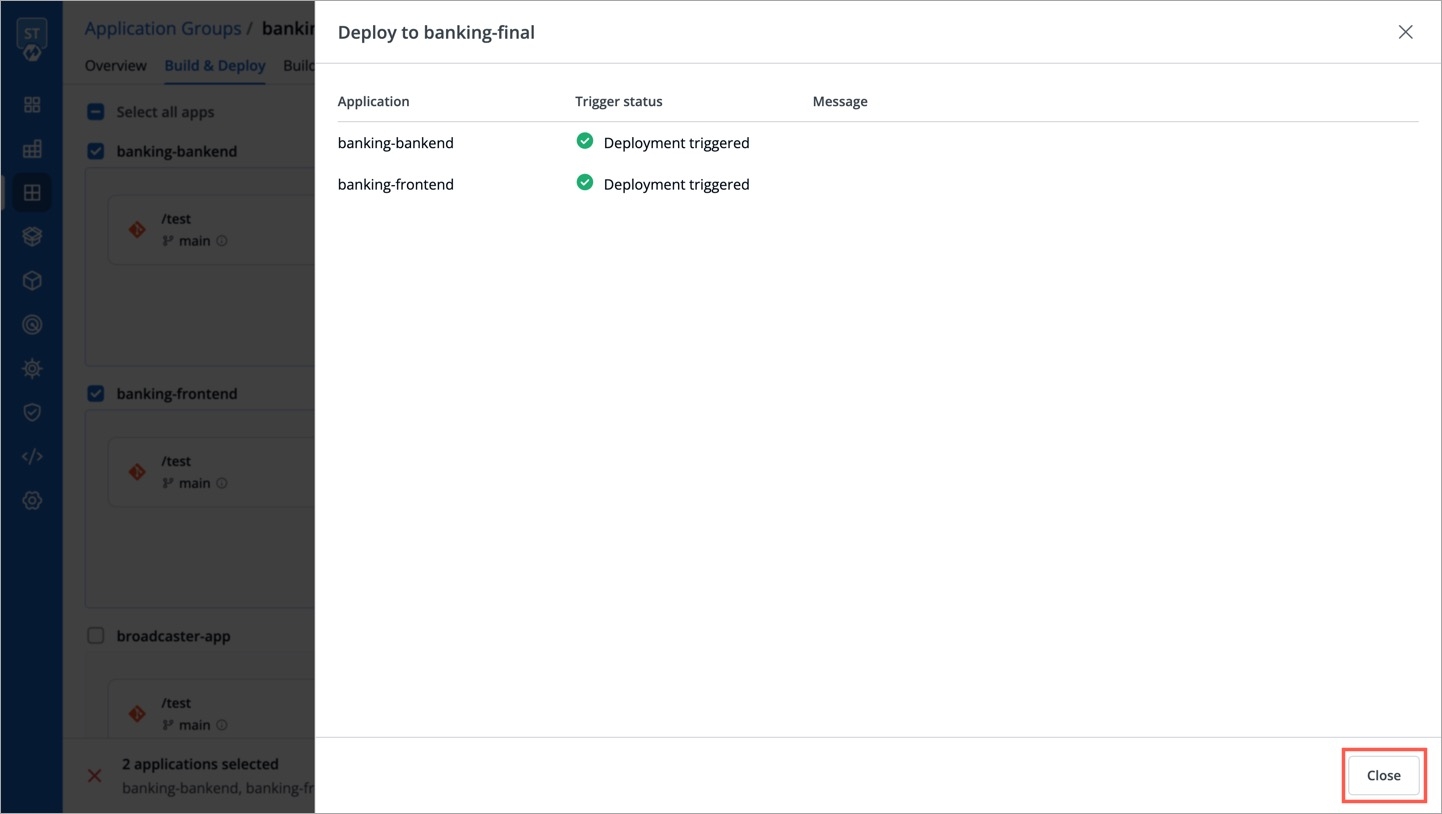The image size is (1442, 814).
Task: Open the chart-grid icon in the sidebar
Action: (x=32, y=149)
